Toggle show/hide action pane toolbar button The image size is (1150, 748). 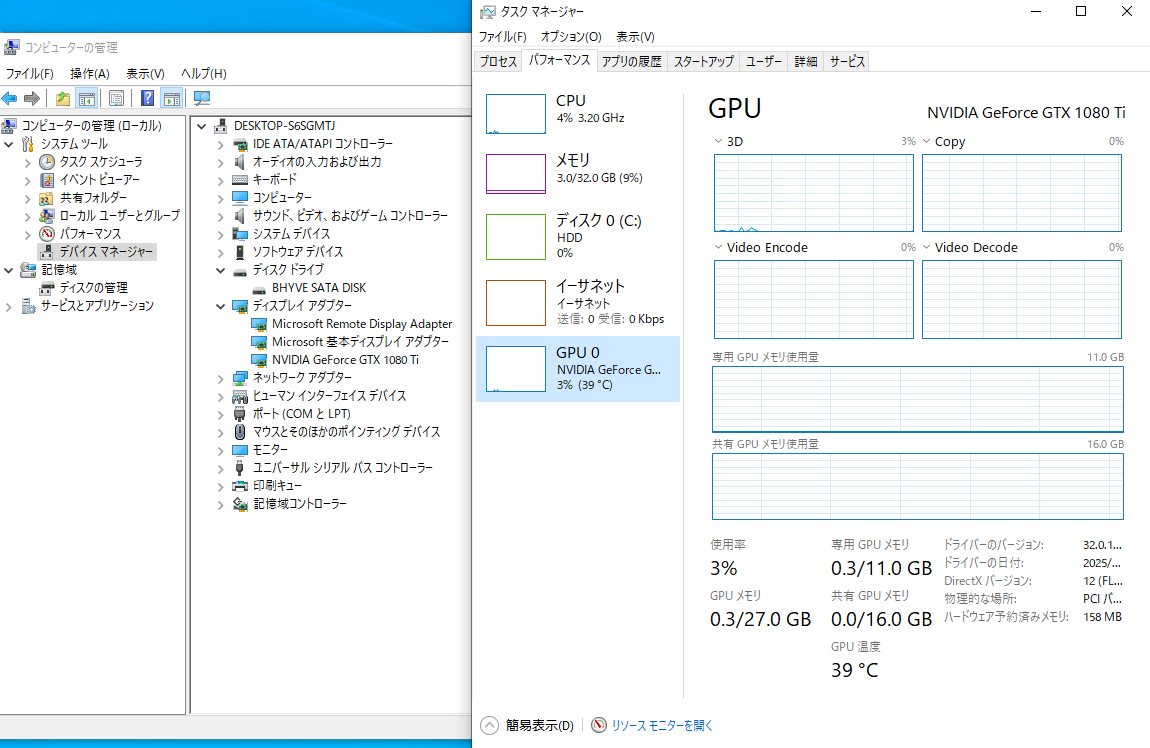pyautogui.click(x=172, y=98)
